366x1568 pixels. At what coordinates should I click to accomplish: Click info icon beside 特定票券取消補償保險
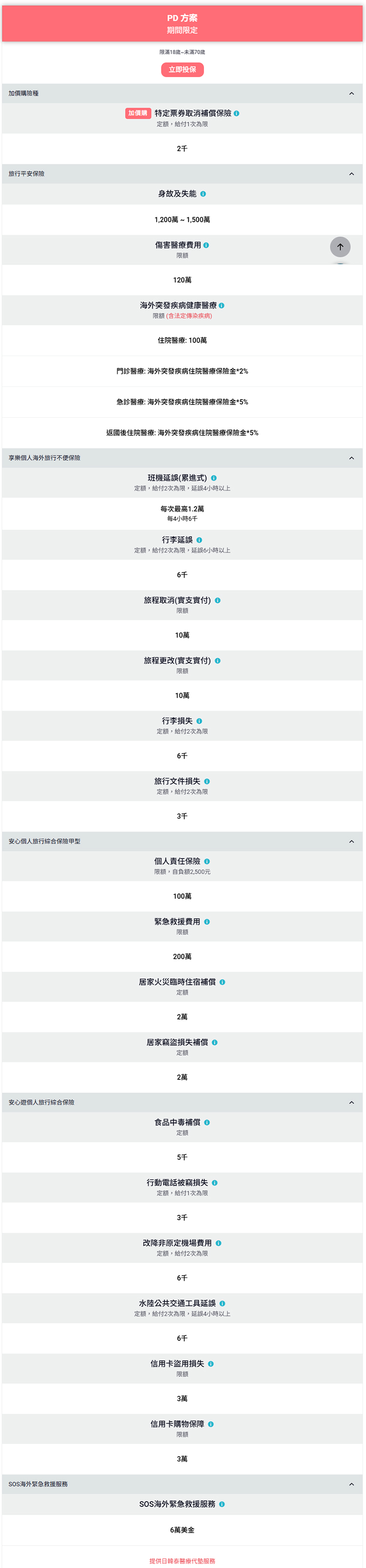coord(237,113)
